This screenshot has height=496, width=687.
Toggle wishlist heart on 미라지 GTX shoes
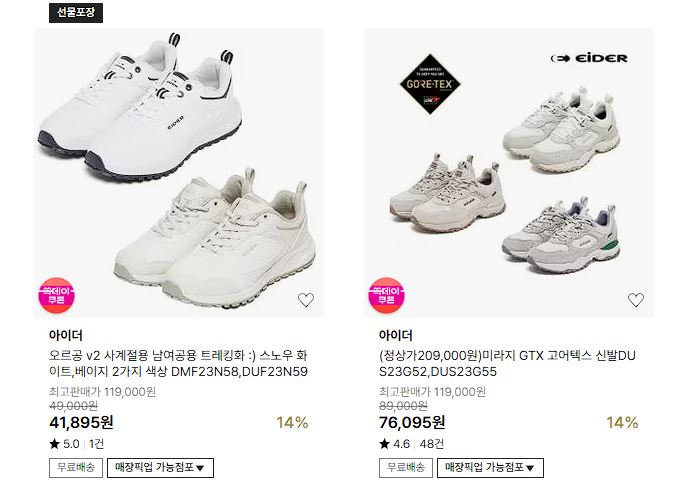click(x=636, y=300)
